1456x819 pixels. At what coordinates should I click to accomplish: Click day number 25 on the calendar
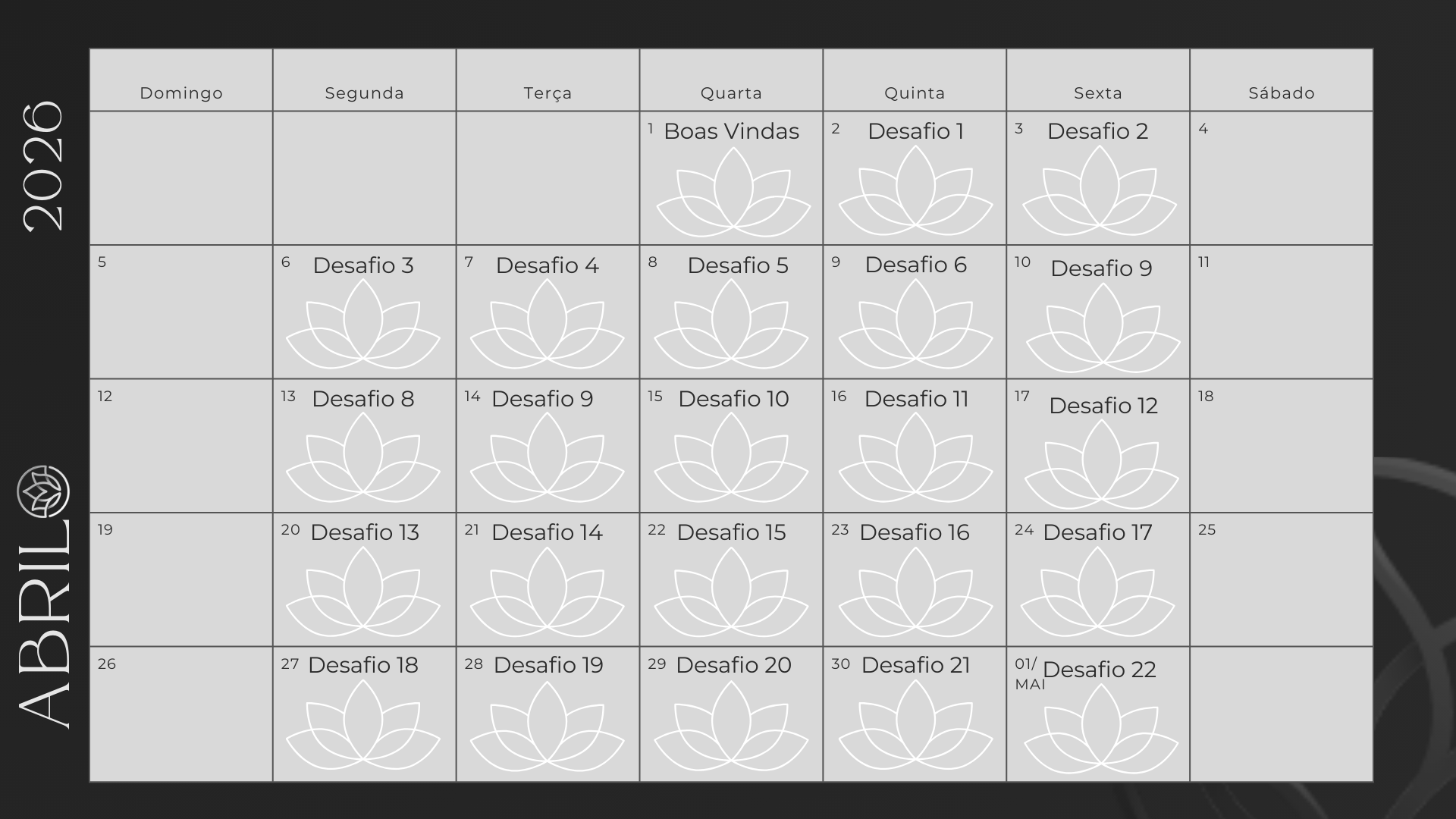tap(1207, 530)
